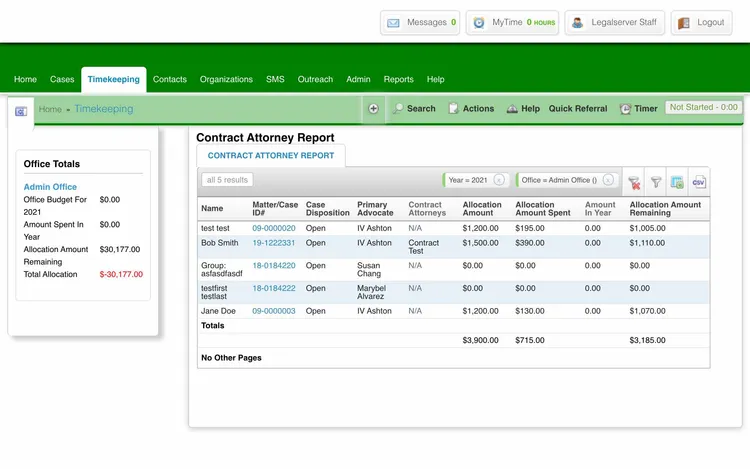Click the save report view icon
The image size is (750, 469).
677,181
